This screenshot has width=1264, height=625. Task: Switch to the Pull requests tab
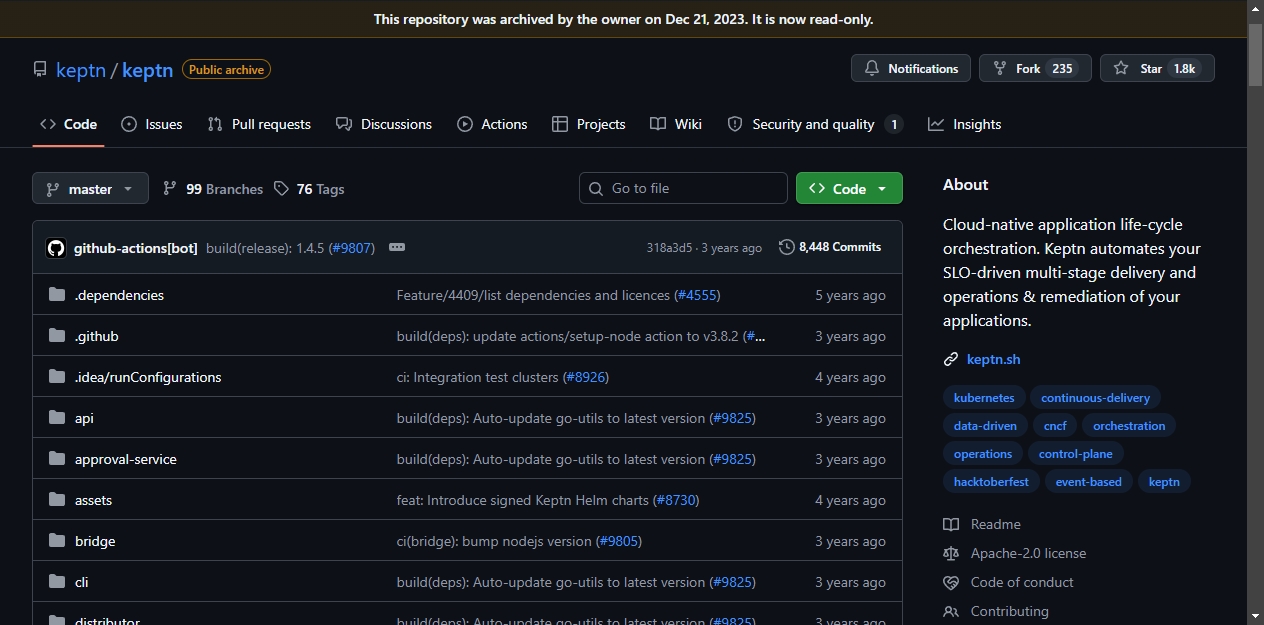tap(259, 124)
